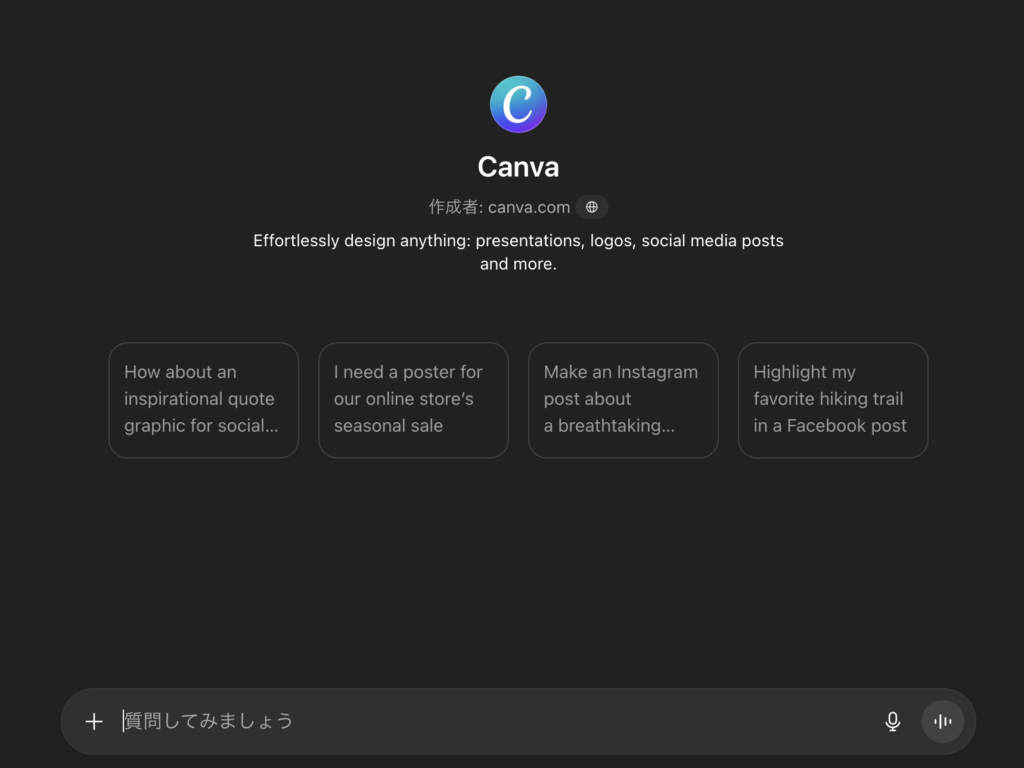Select the Facebook hiking trail suggestion
Viewport: 1024px width, 768px height.
point(833,400)
